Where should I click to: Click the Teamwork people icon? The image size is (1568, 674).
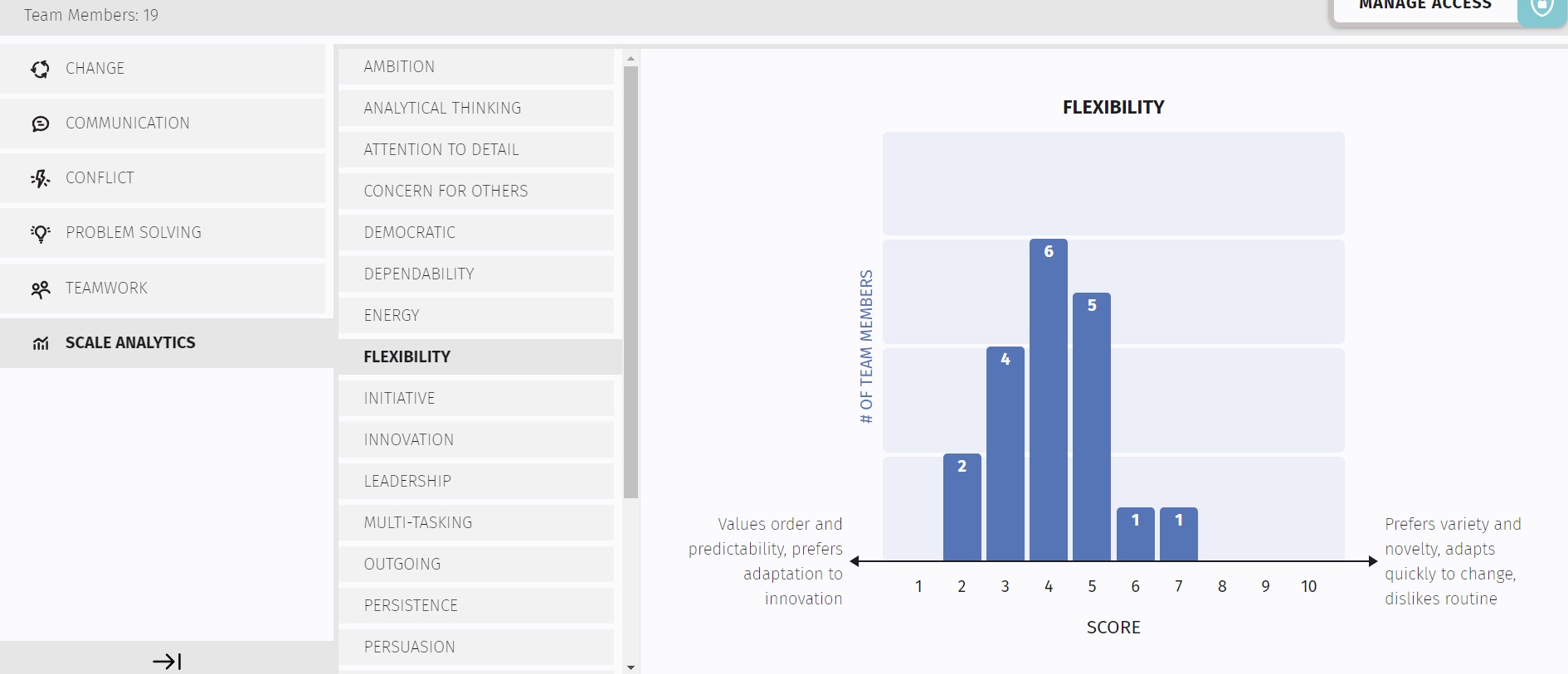(40, 289)
